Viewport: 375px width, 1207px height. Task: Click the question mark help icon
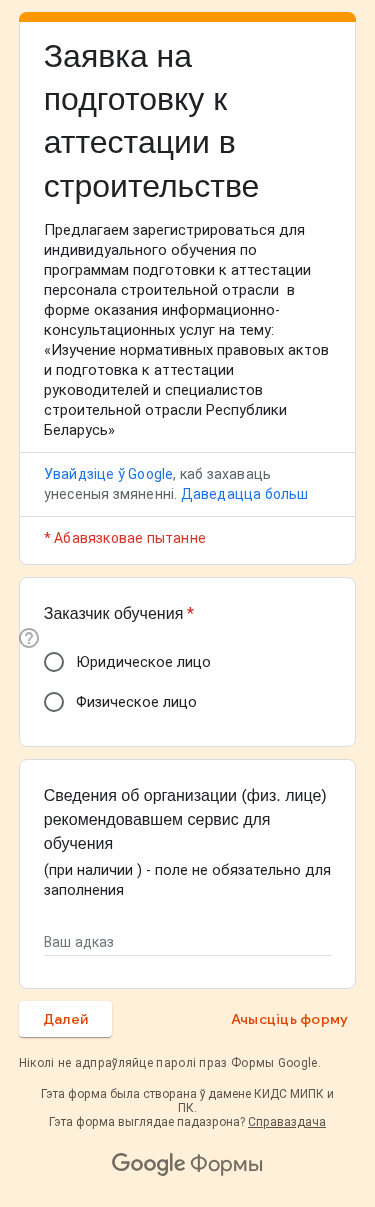(x=29, y=638)
